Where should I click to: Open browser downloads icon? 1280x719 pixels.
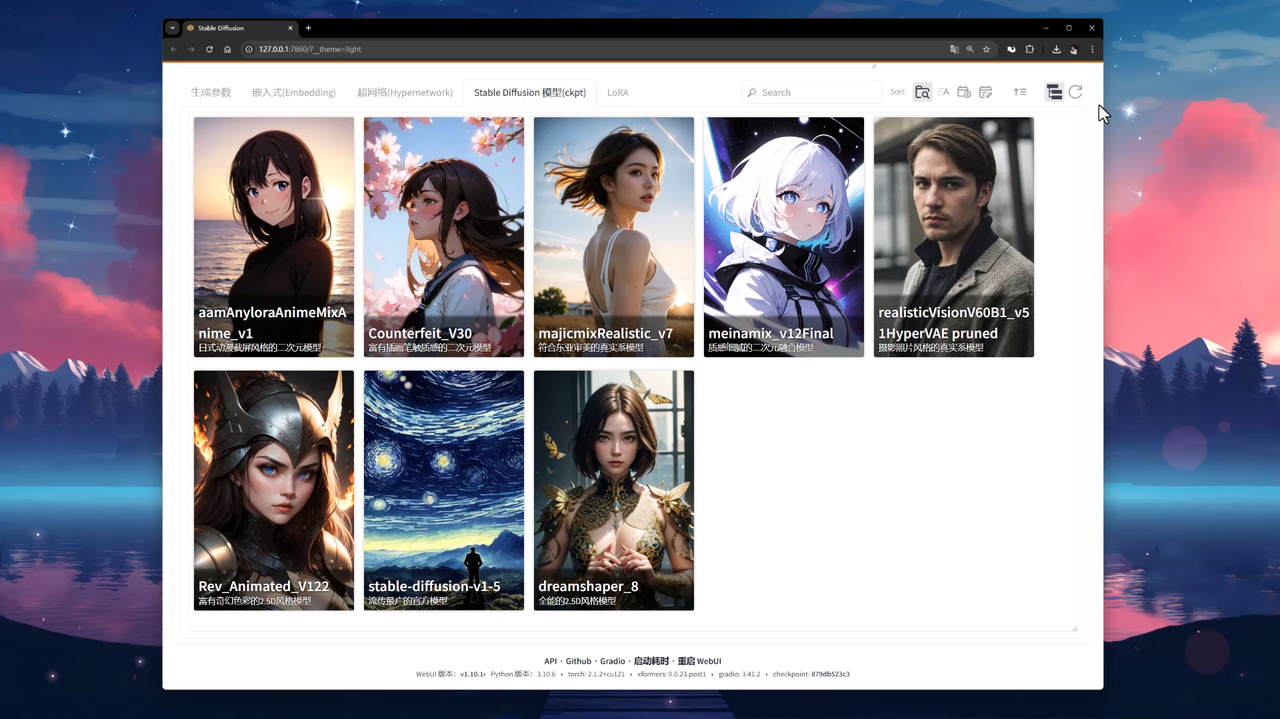[1056, 49]
